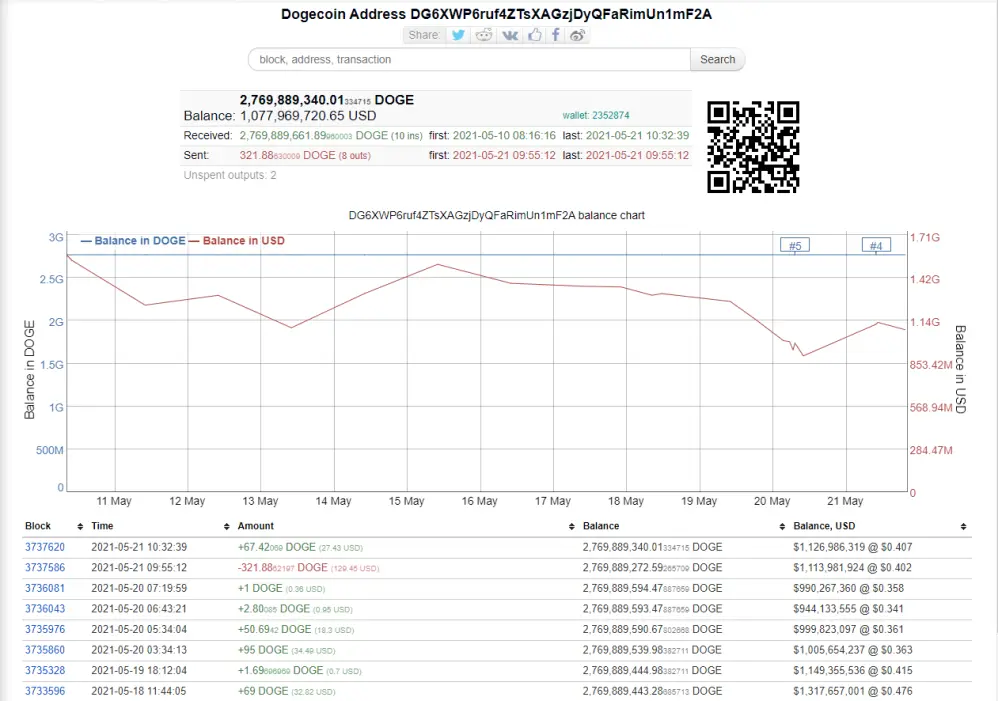Select chart marker #4
This screenshot has width=998, height=701.
tap(876, 245)
